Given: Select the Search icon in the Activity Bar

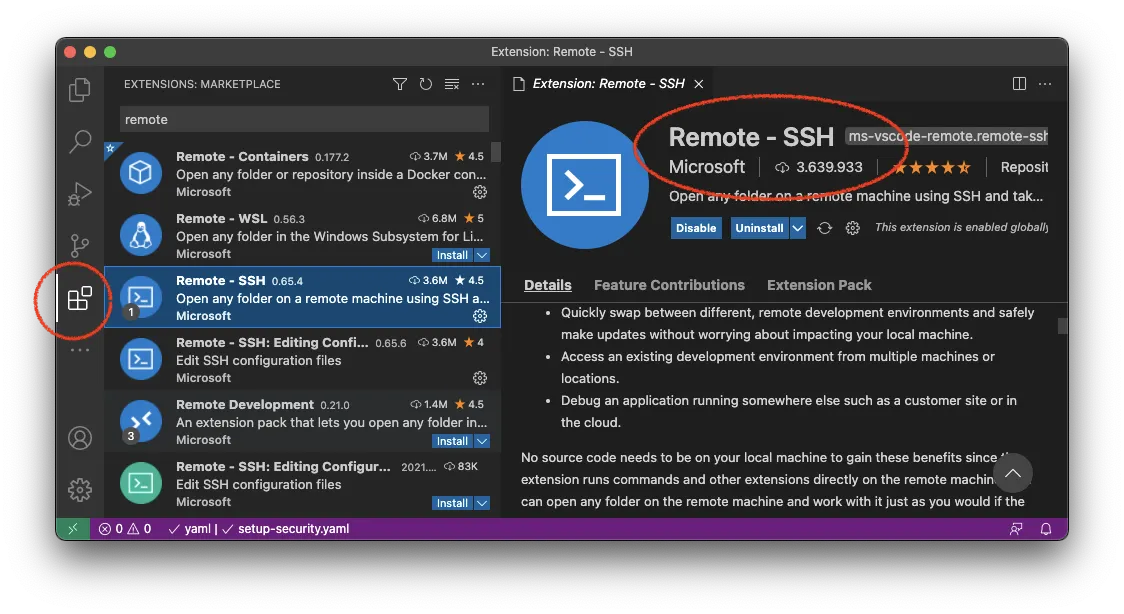Looking at the screenshot, I should click(80, 141).
